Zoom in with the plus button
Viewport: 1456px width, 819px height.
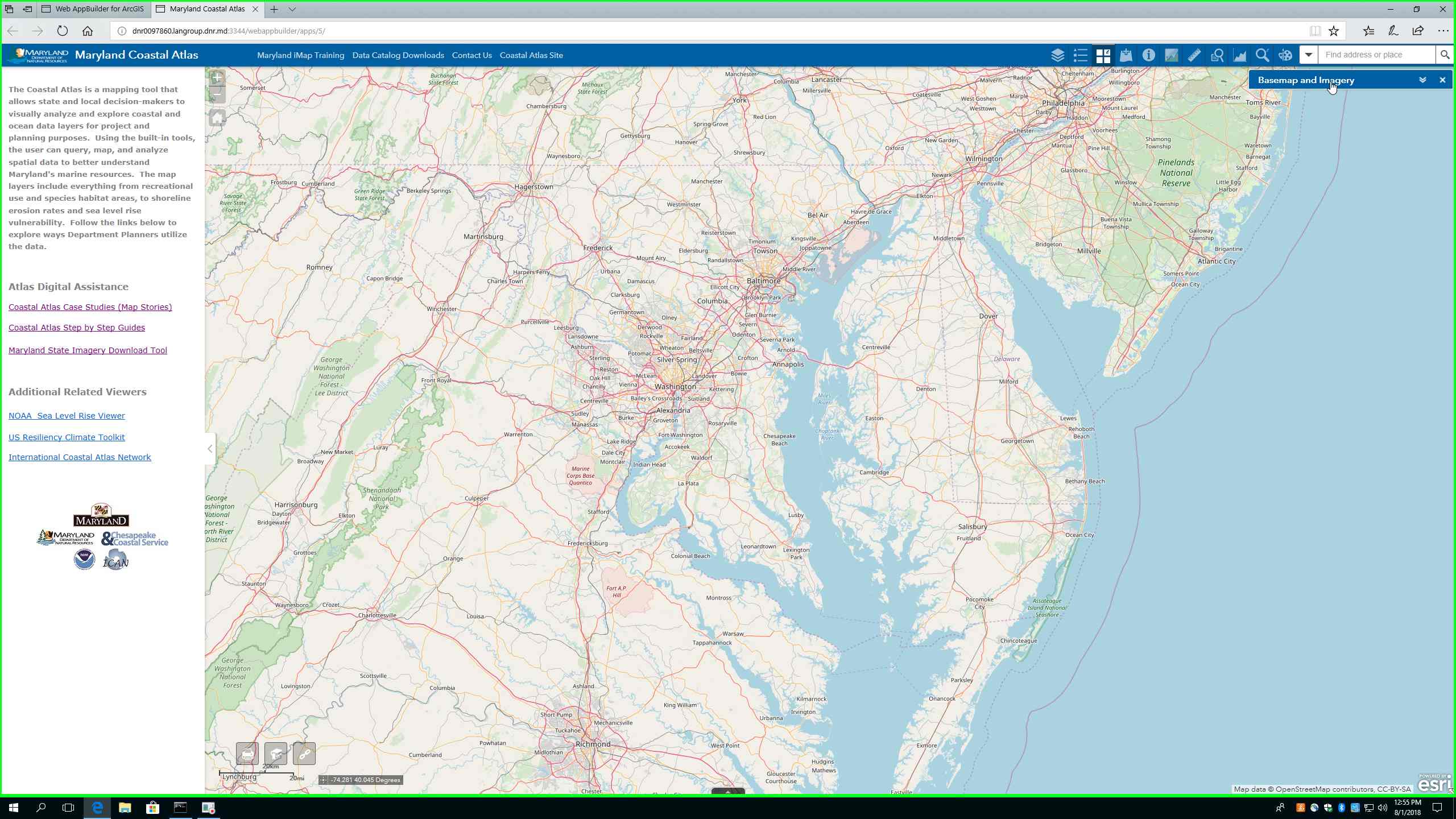click(217, 77)
